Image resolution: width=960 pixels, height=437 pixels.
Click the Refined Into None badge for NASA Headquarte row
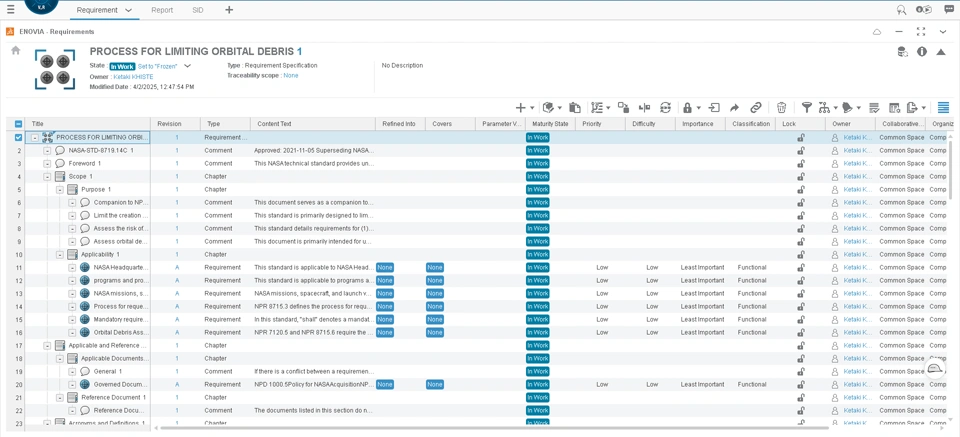point(385,267)
